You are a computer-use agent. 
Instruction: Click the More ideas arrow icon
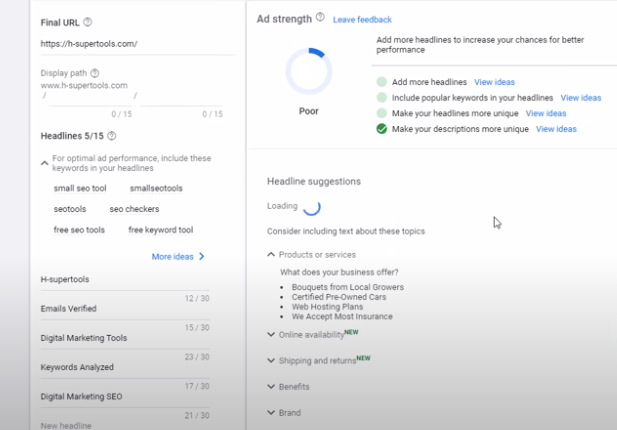[x=202, y=257]
